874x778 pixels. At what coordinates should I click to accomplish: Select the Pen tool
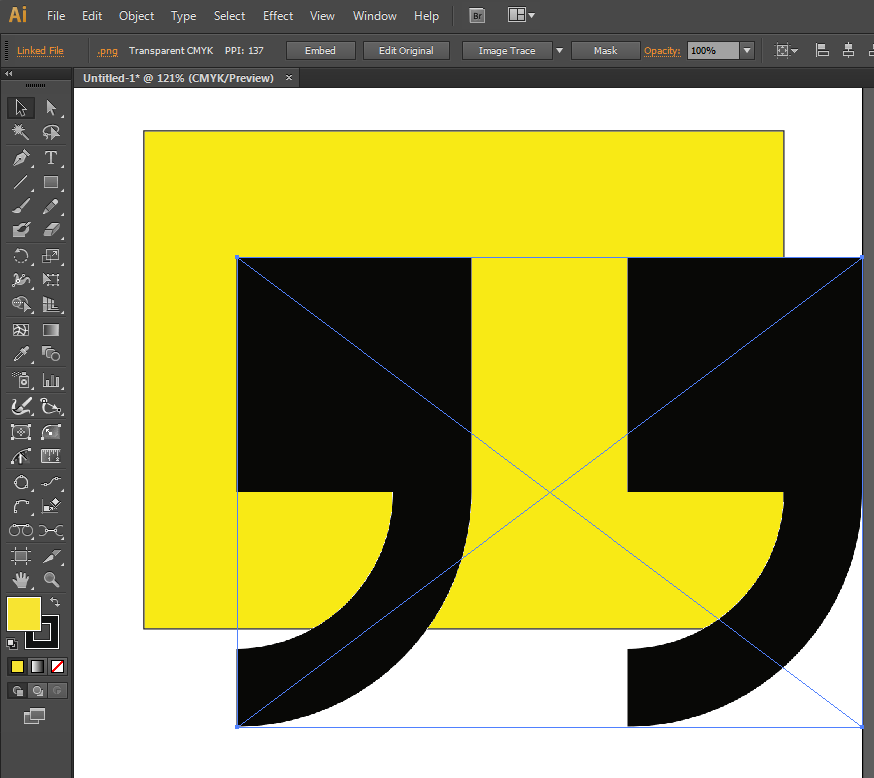pyautogui.click(x=21, y=158)
